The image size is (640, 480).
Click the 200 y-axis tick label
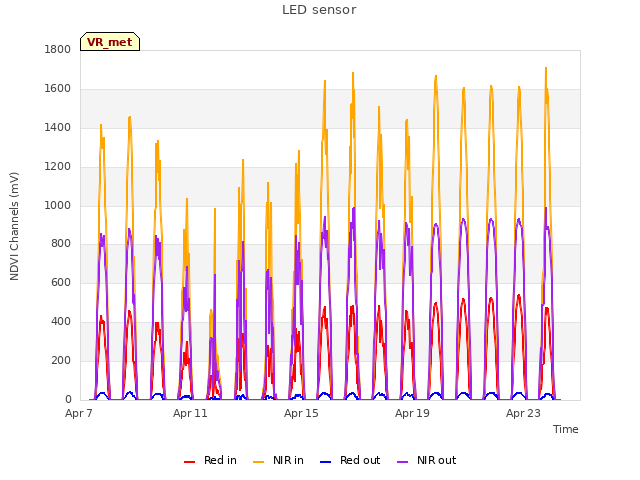point(61,360)
